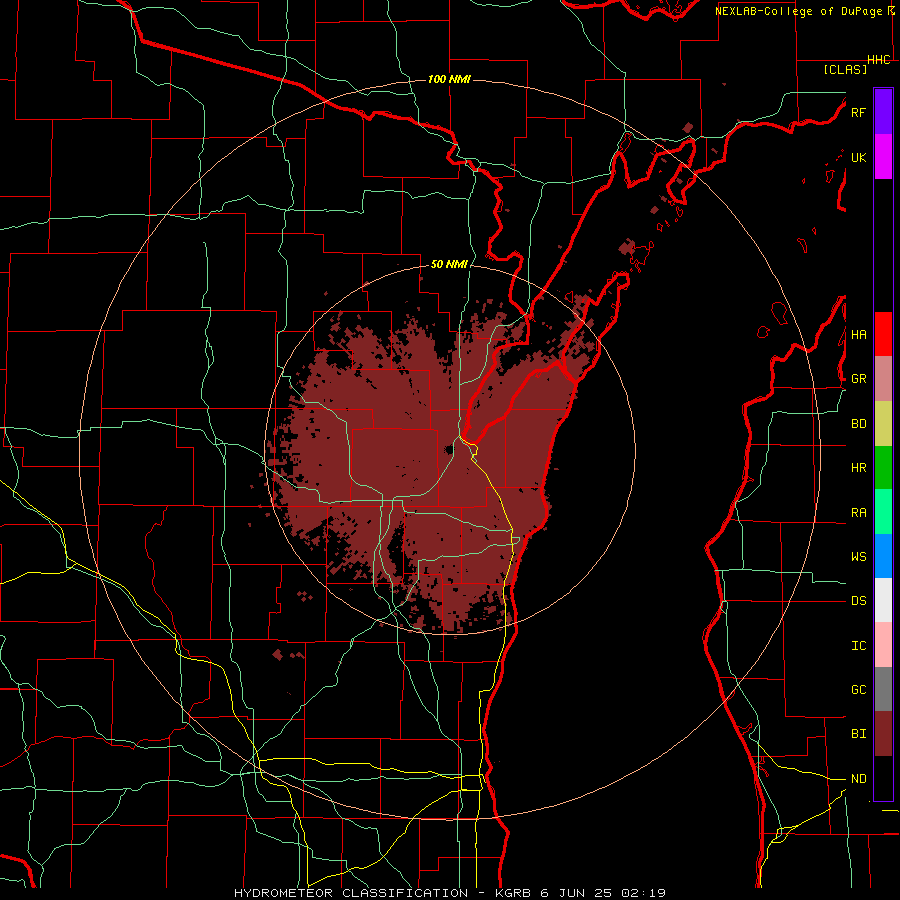
Task: Click the NEXLAB-College of DuPage text
Action: coord(798,11)
